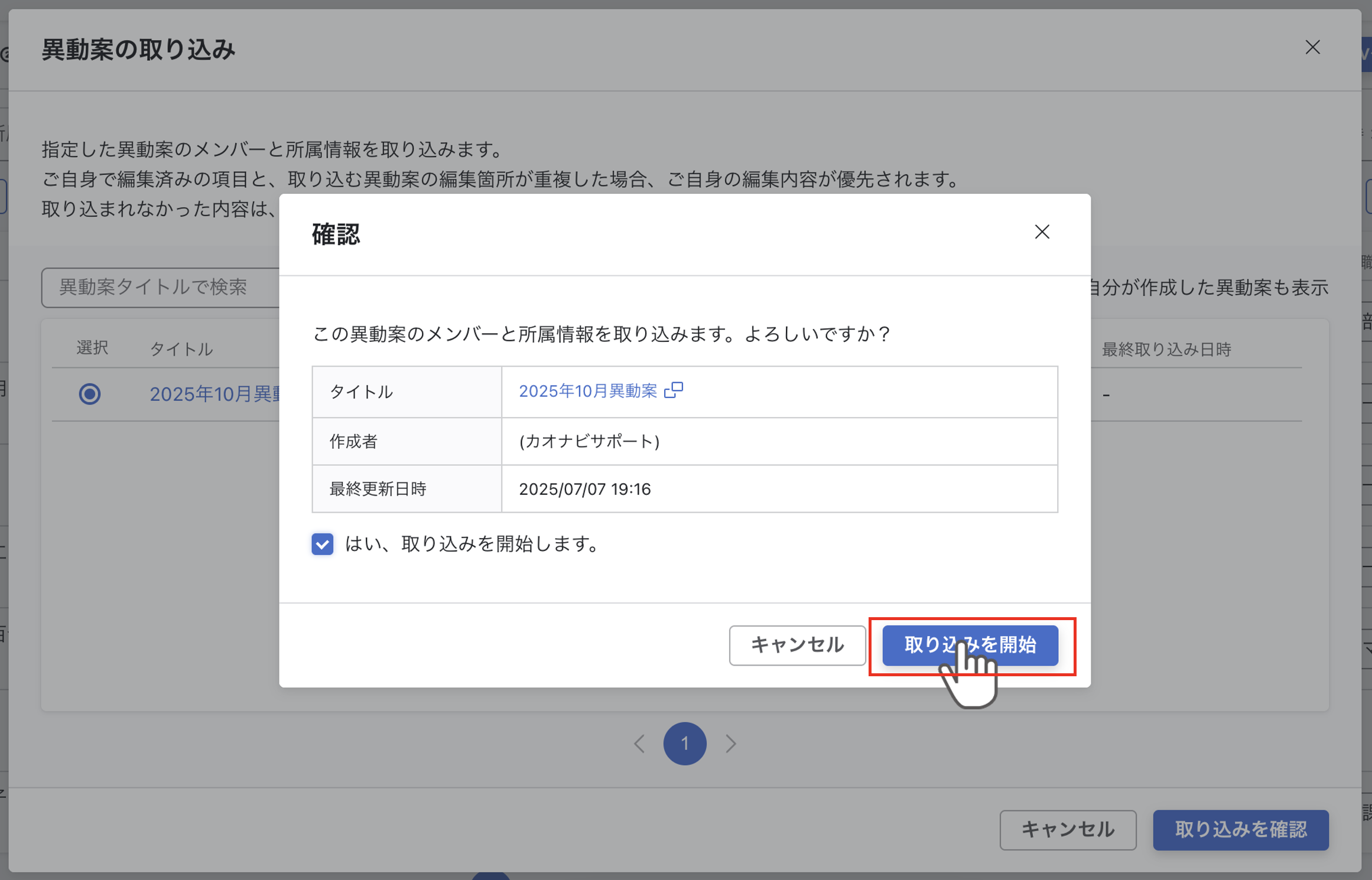Select page 1 in pagination
The image size is (1372, 880).
tap(685, 744)
